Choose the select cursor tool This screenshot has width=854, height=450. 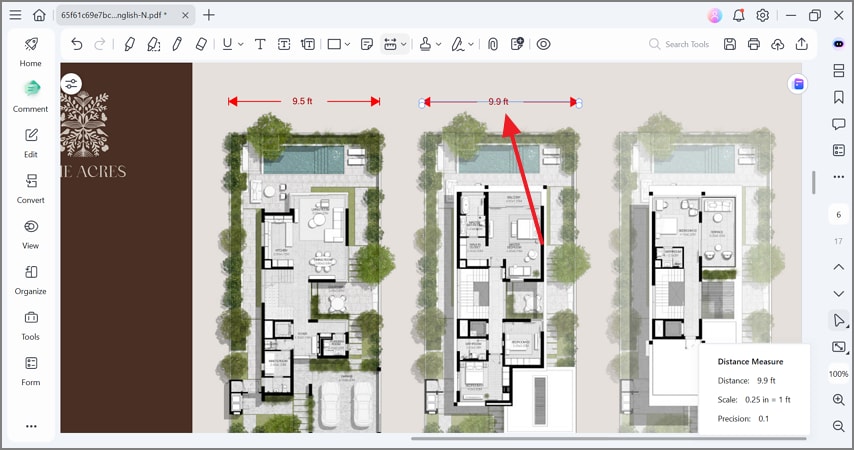839,320
